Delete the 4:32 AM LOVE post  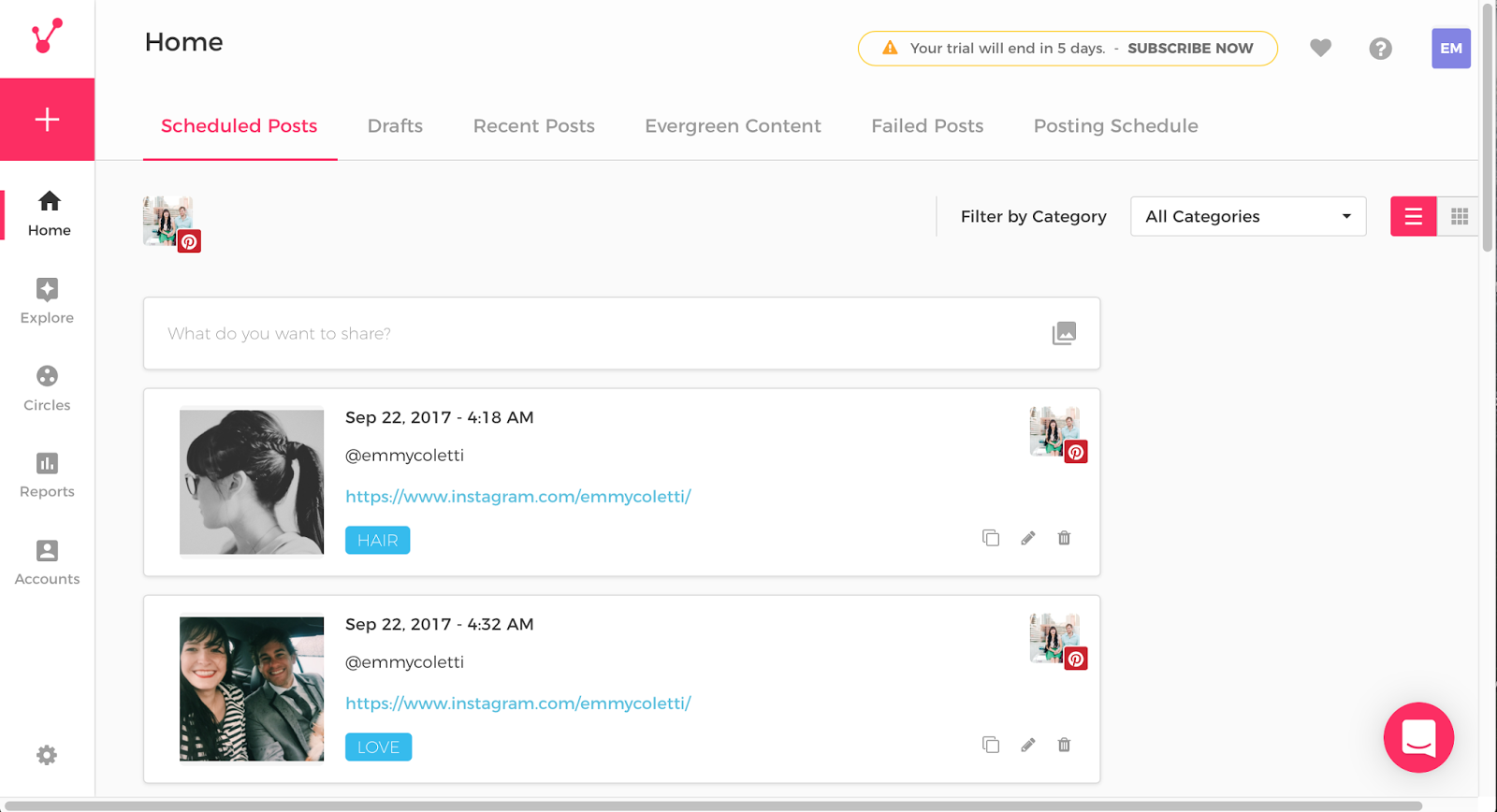[x=1064, y=745]
